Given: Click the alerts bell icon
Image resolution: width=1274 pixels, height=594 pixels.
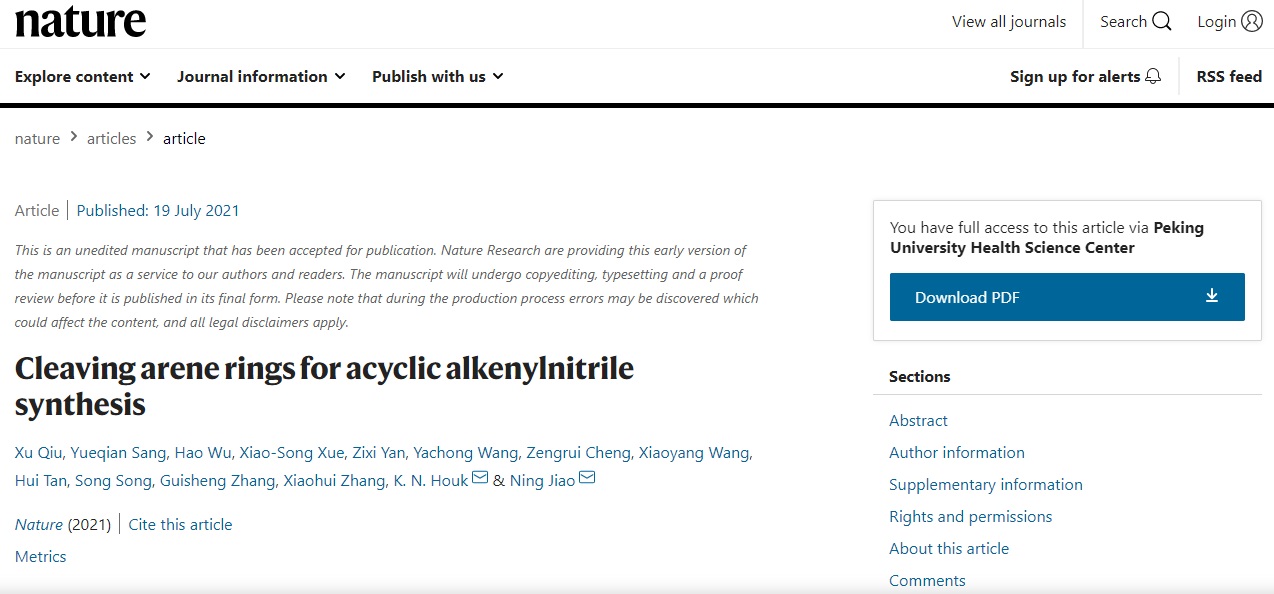Looking at the screenshot, I should click(1153, 77).
